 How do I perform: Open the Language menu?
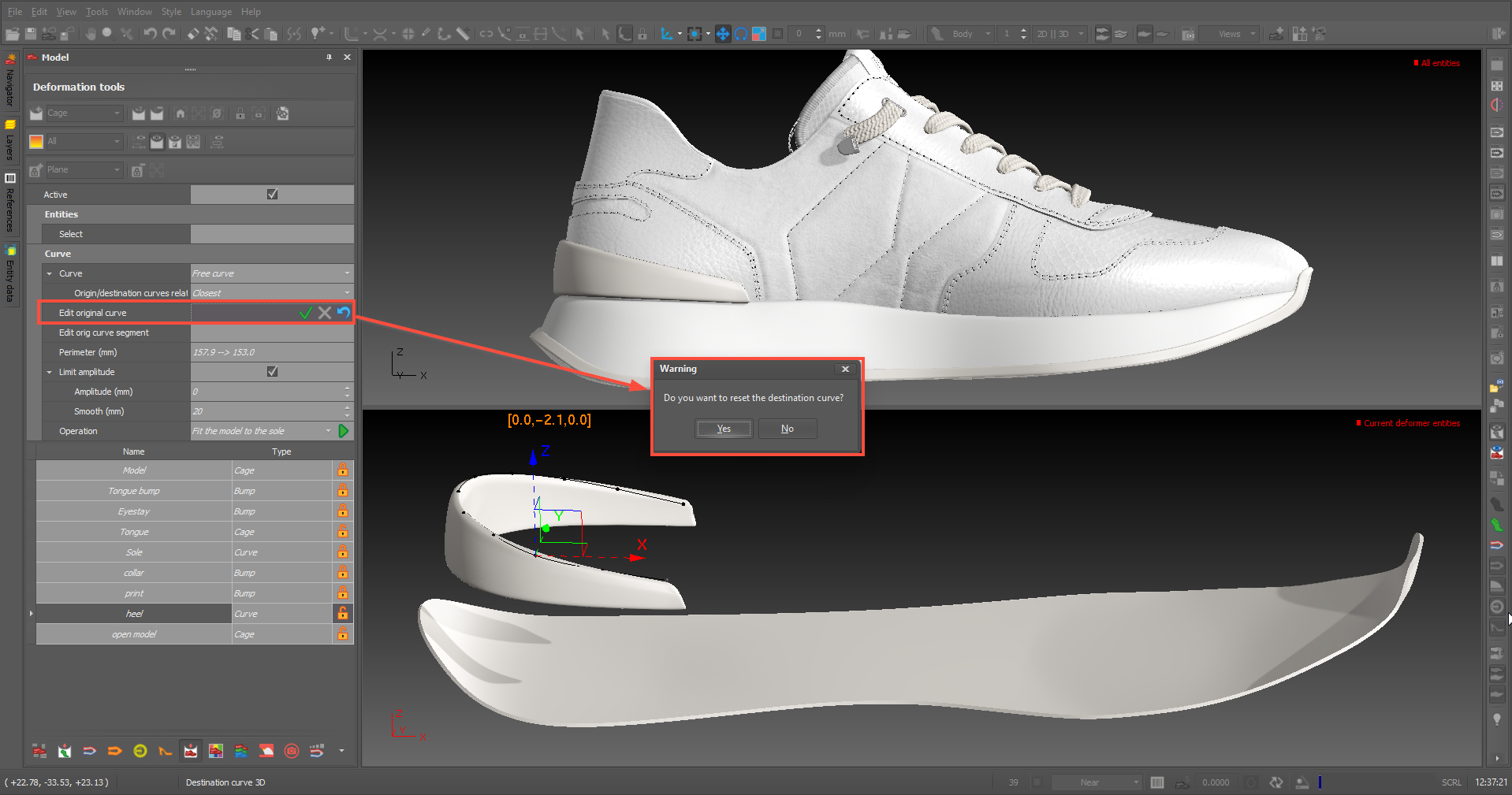[x=210, y=12]
